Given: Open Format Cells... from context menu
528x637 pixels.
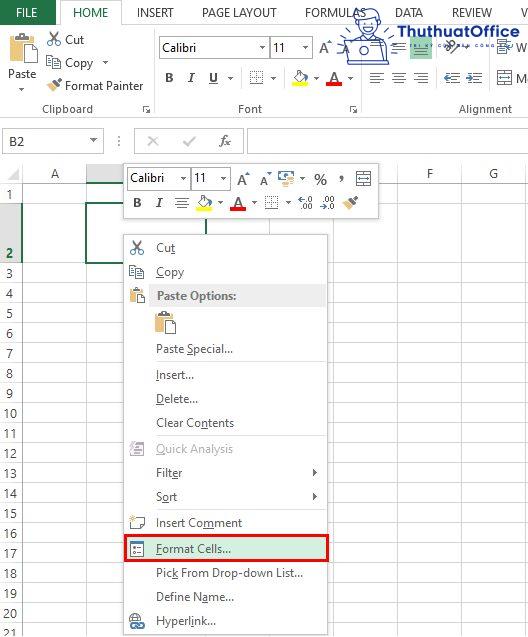Looking at the screenshot, I should (x=225, y=549).
